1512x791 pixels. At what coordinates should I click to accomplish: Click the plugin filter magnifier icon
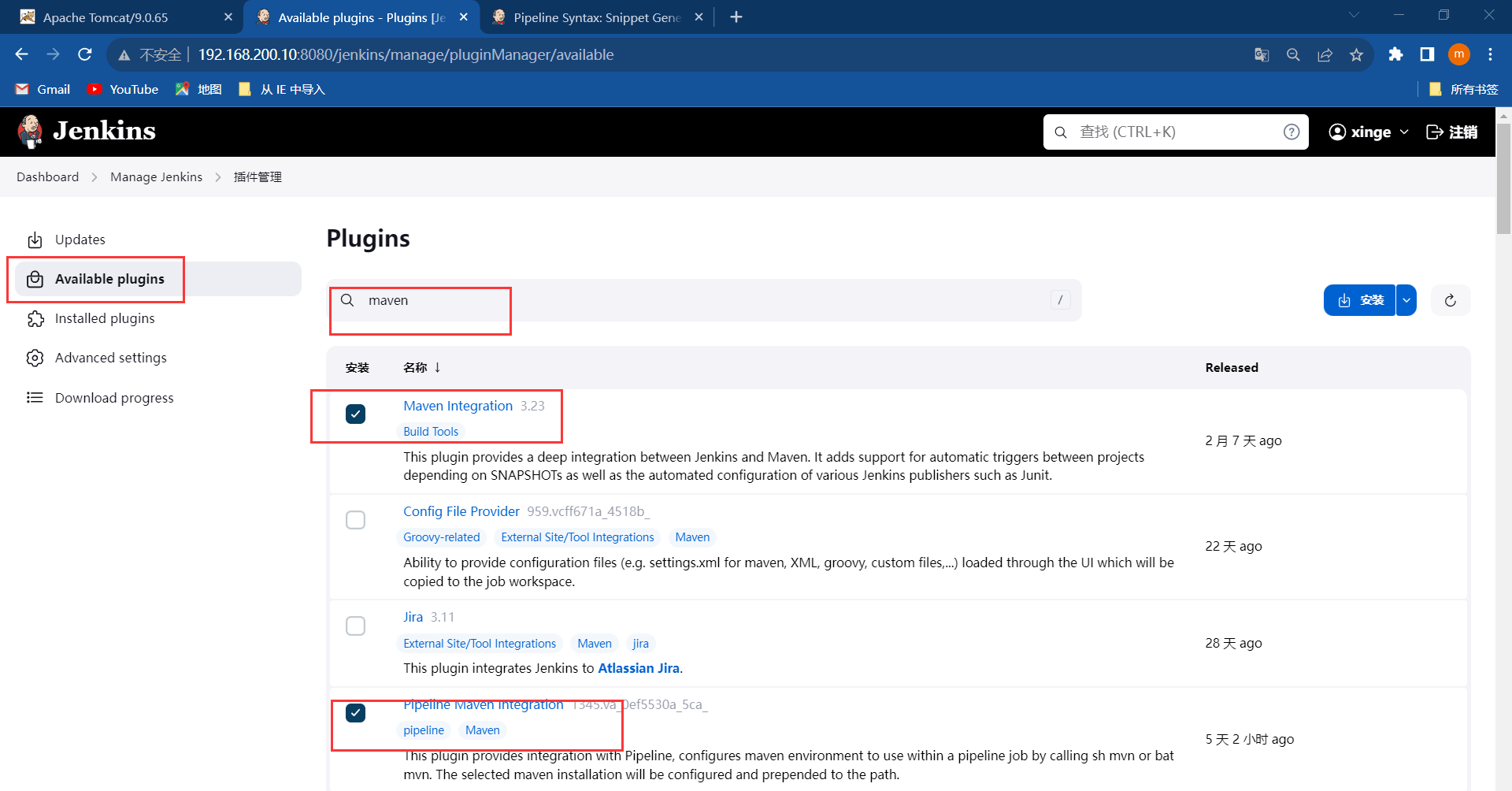(347, 300)
